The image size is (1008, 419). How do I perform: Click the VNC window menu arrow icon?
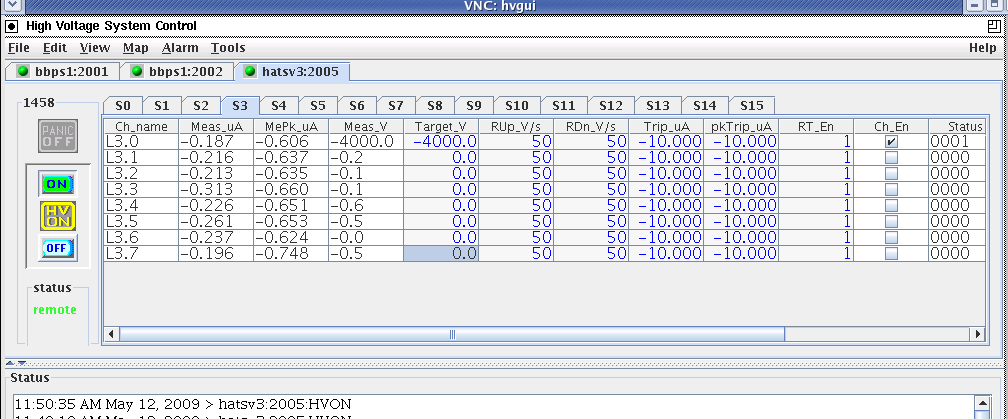12,6
